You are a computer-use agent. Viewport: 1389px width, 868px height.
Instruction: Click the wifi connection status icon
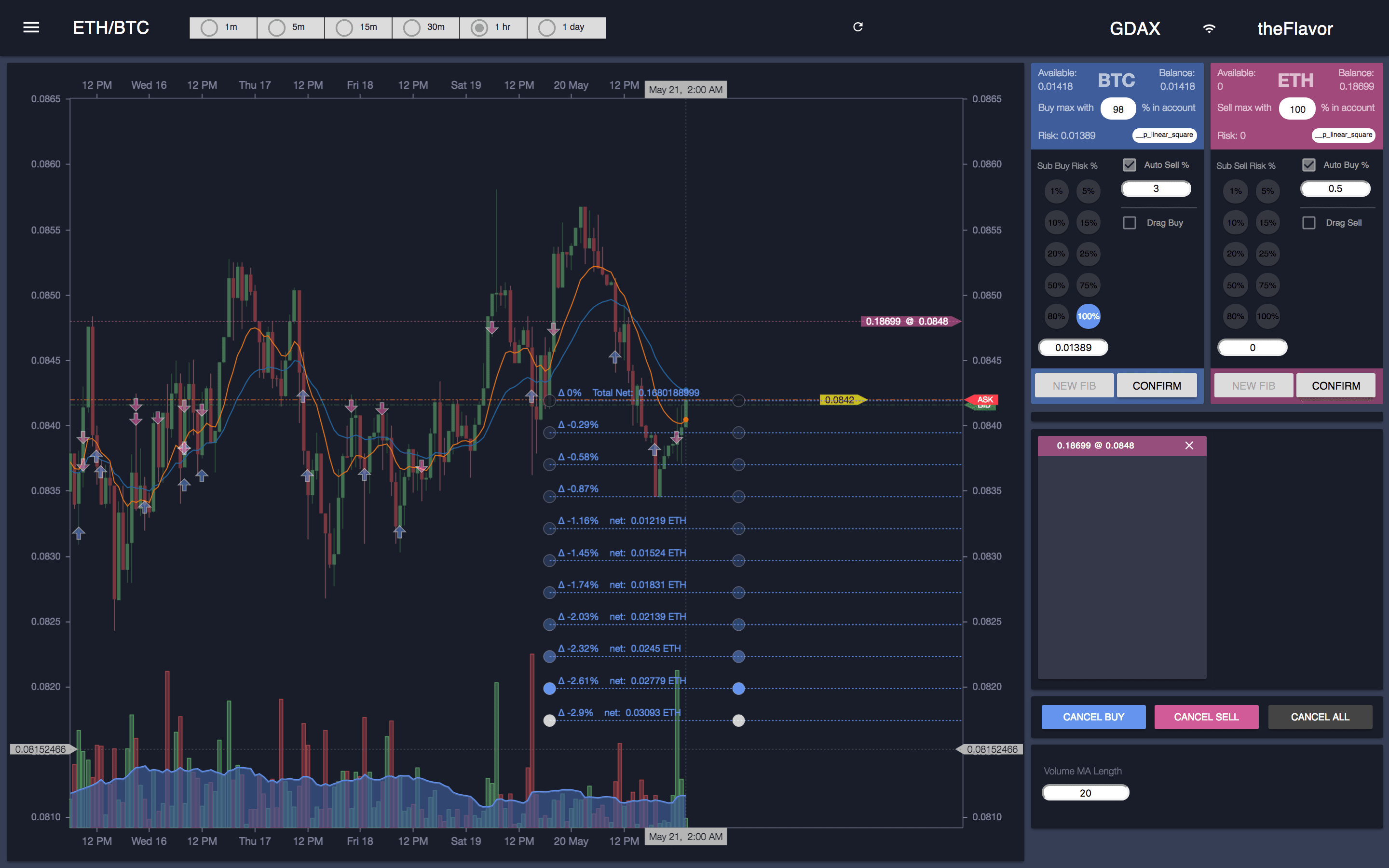tap(1209, 29)
